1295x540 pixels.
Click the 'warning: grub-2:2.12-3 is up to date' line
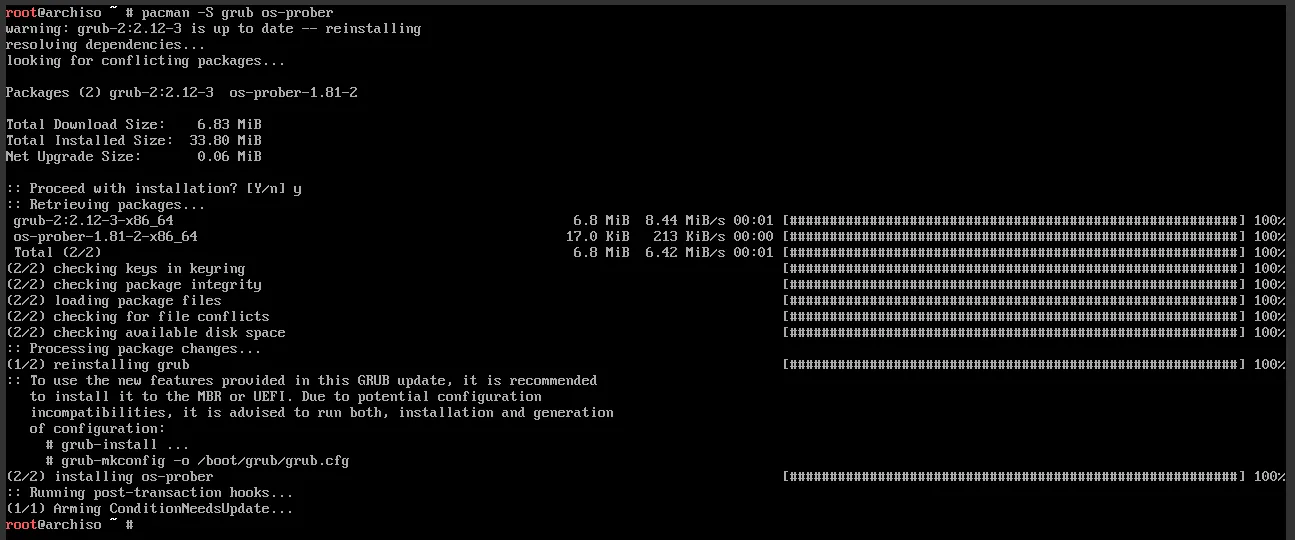point(213,29)
